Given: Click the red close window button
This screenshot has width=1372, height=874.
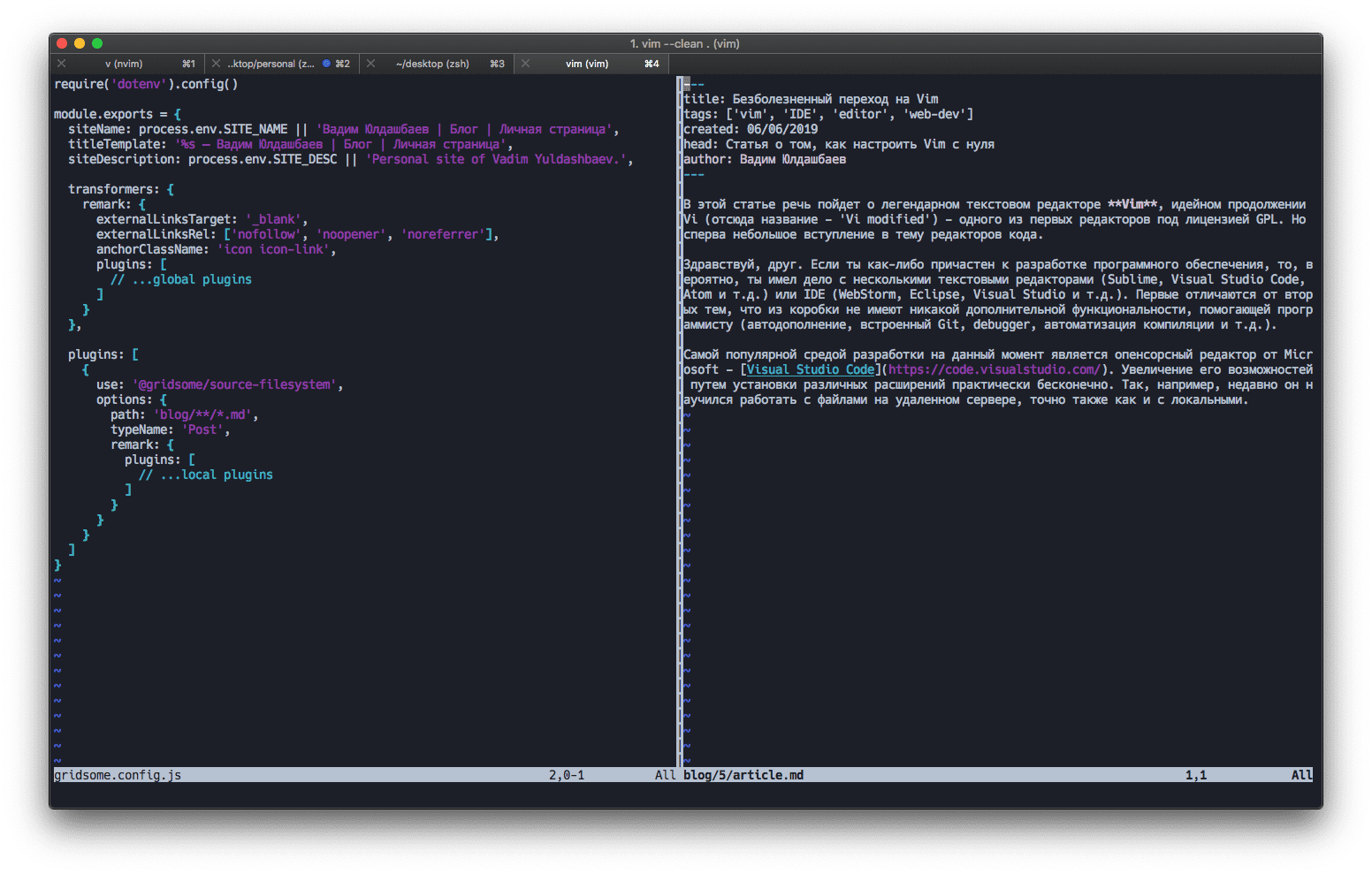Looking at the screenshot, I should (62, 43).
